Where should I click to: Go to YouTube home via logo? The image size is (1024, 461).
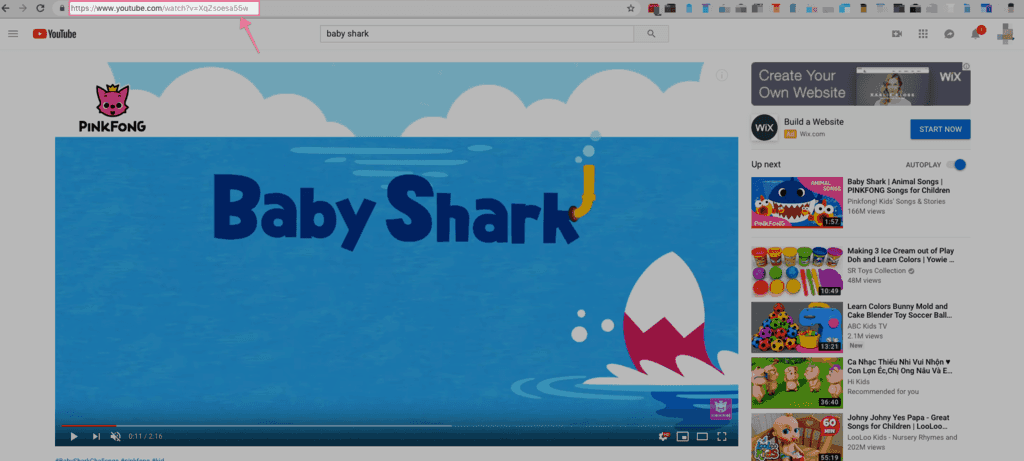pos(55,34)
